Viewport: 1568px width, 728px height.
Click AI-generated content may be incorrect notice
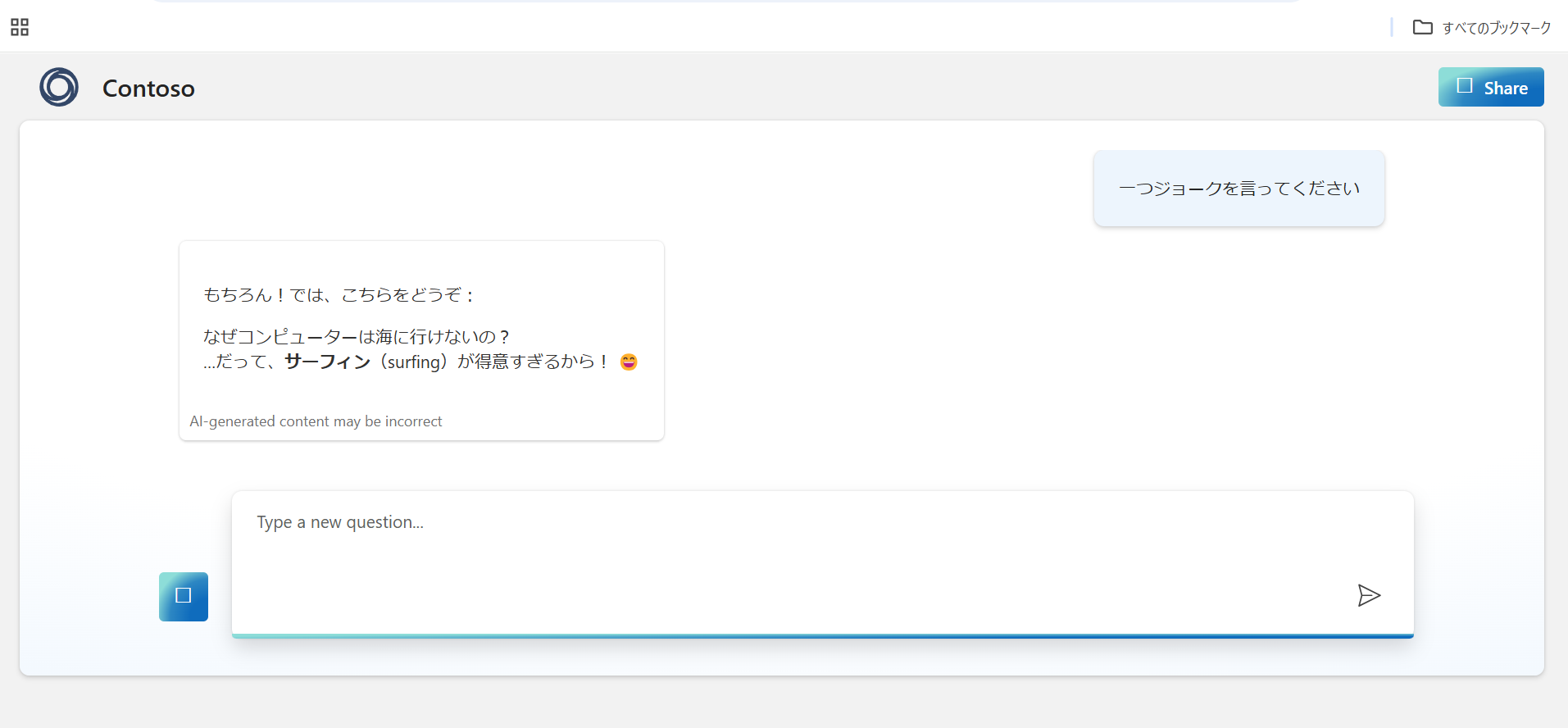[316, 421]
